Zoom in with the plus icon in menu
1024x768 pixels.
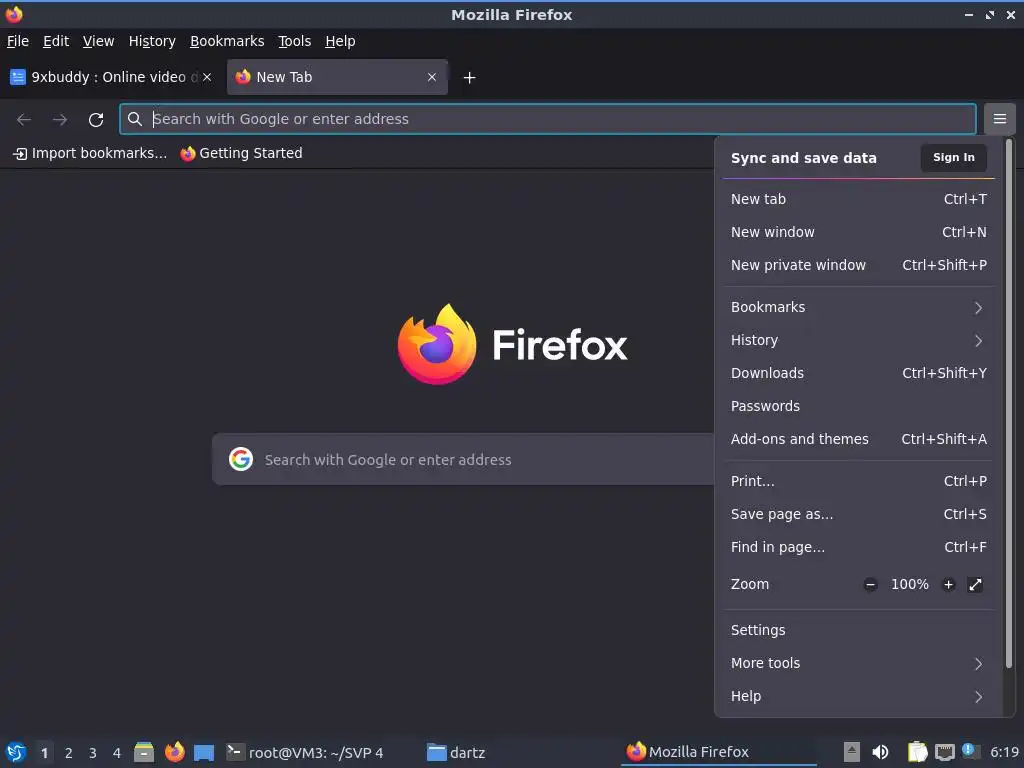948,584
